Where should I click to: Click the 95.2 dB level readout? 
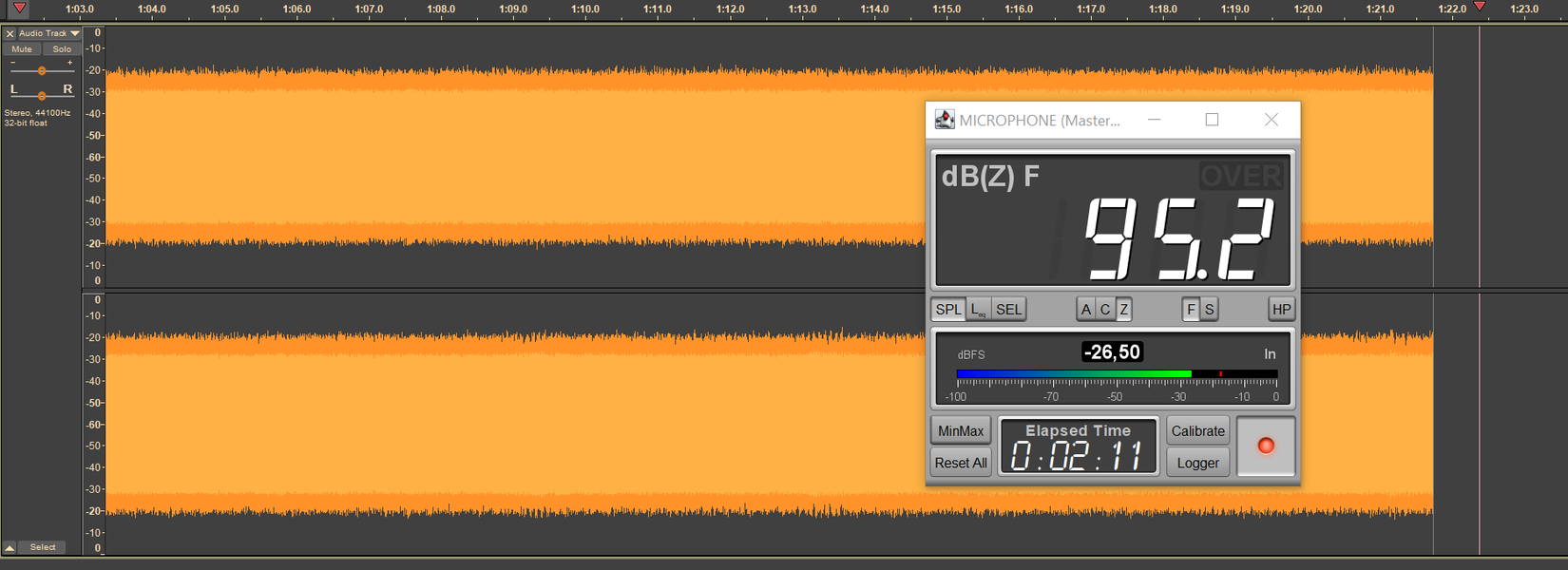[x=1178, y=239]
